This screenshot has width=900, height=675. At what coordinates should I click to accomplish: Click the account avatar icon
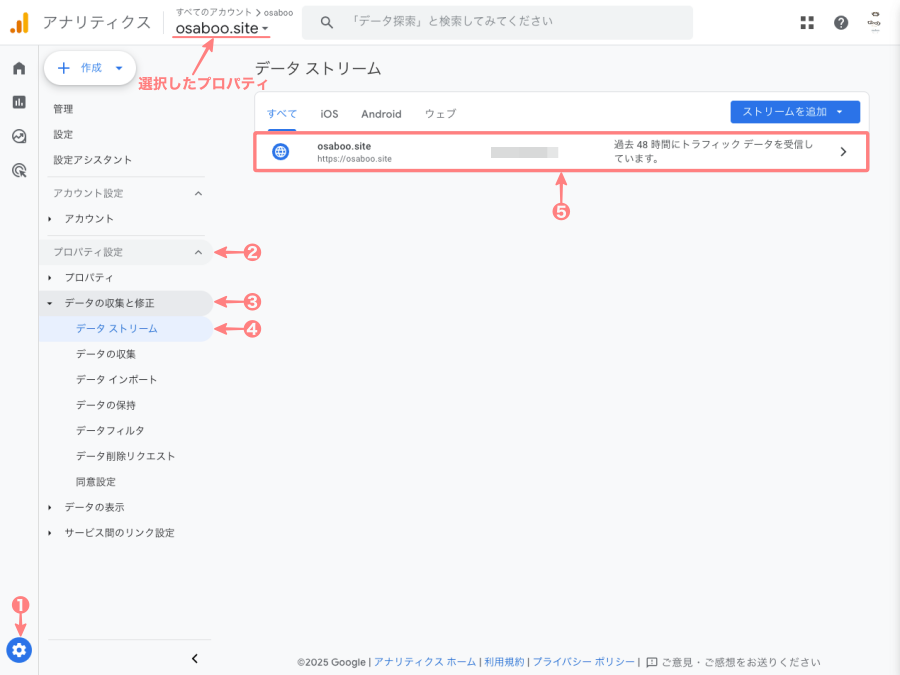(x=874, y=22)
